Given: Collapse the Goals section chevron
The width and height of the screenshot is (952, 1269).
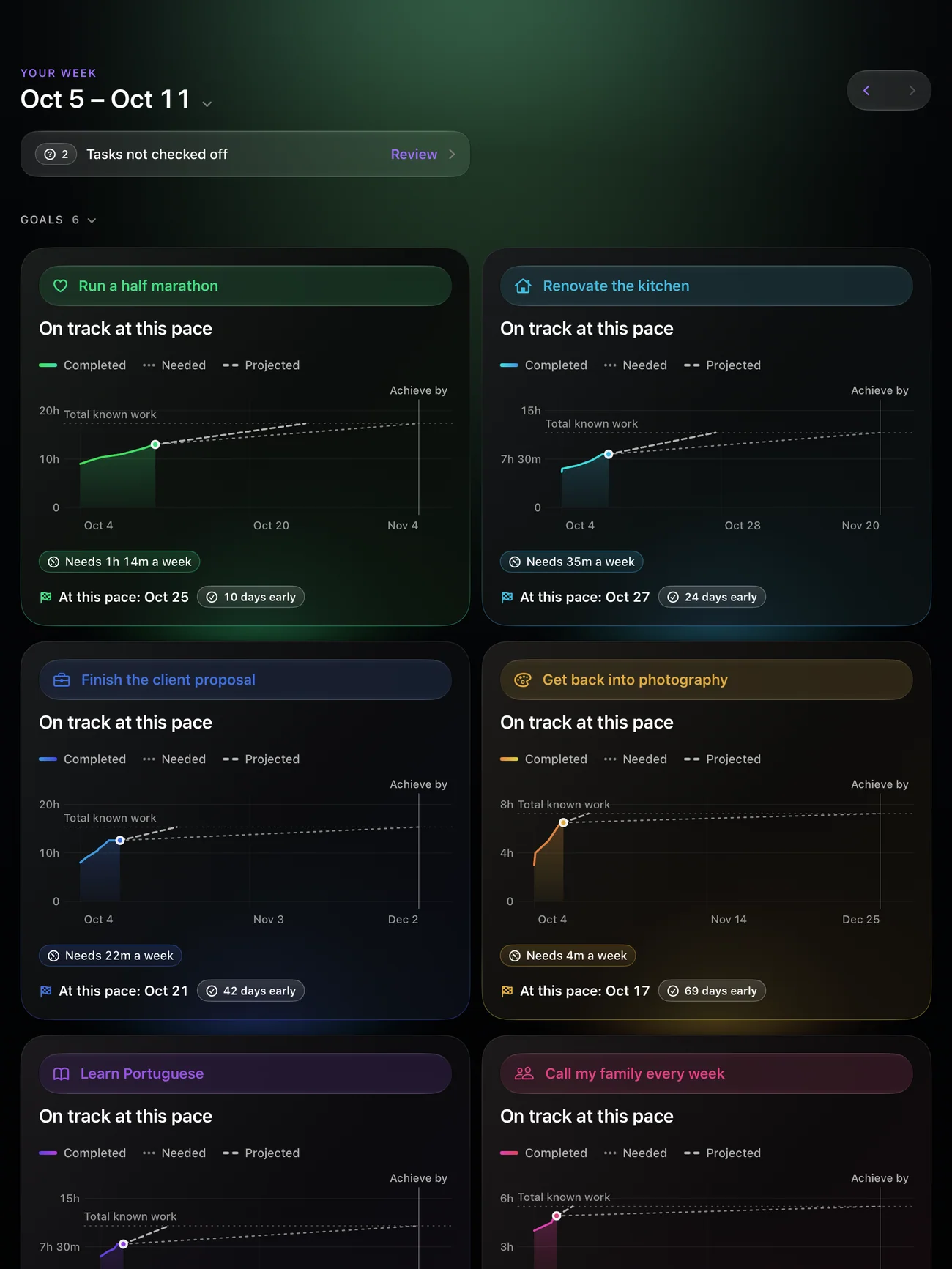Looking at the screenshot, I should [x=92, y=220].
